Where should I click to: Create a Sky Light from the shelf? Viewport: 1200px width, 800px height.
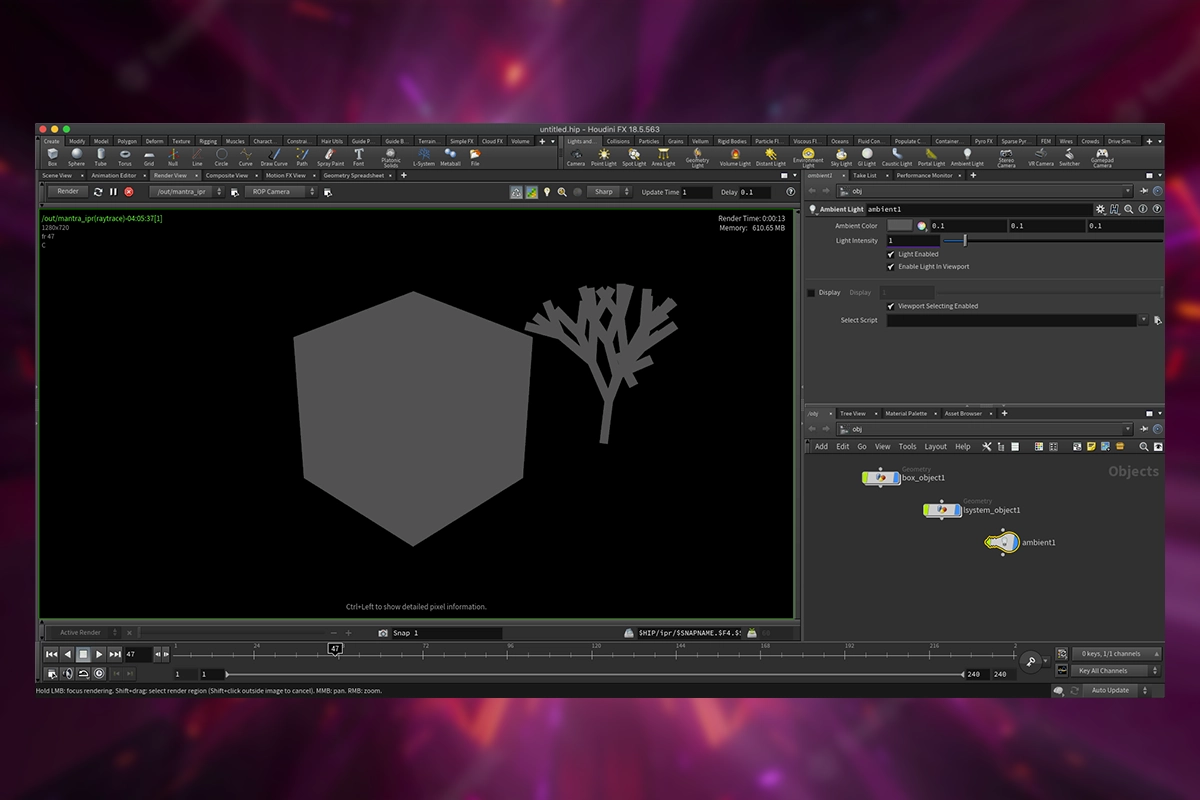tap(840, 155)
